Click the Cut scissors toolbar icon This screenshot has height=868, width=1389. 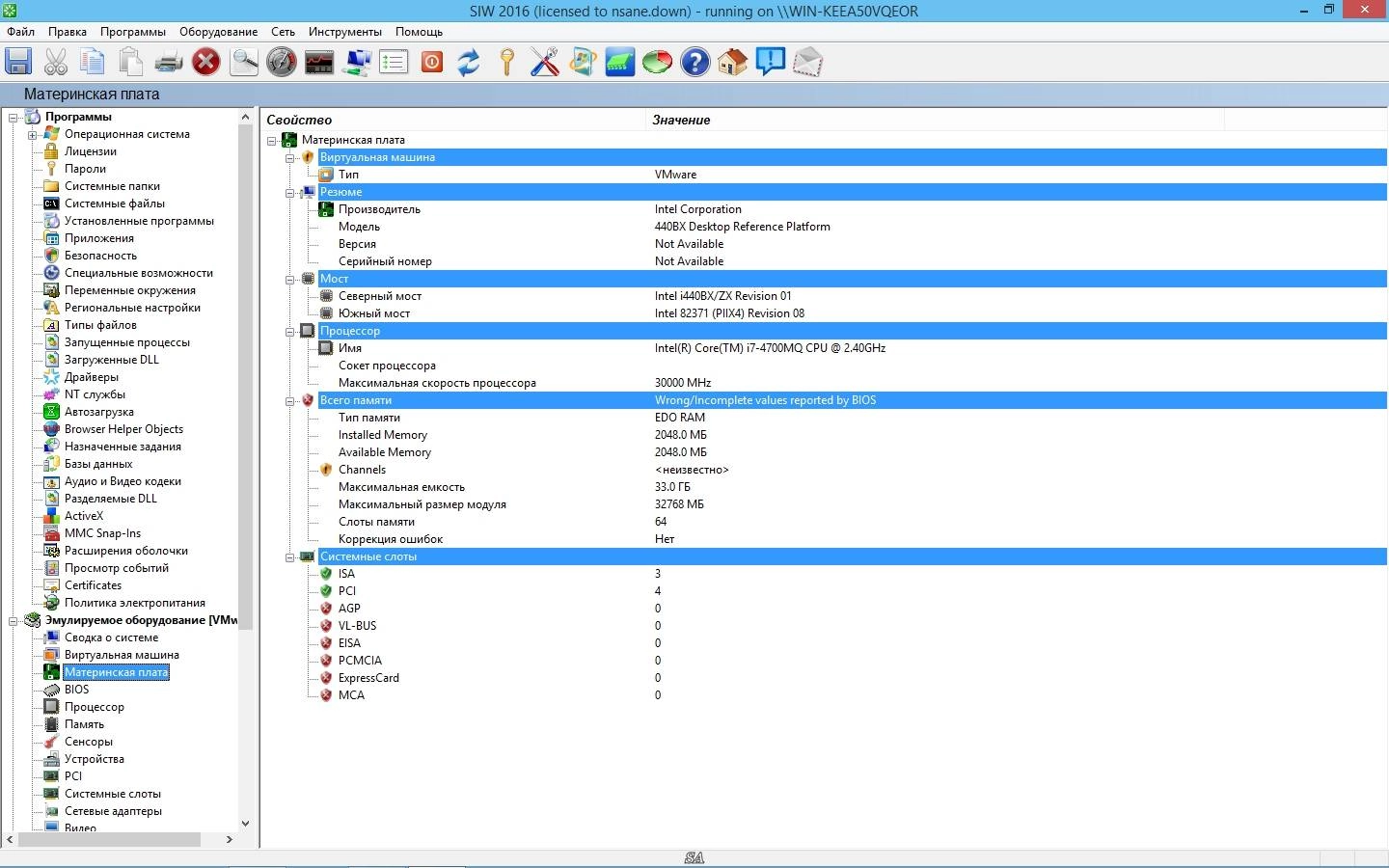pyautogui.click(x=56, y=62)
